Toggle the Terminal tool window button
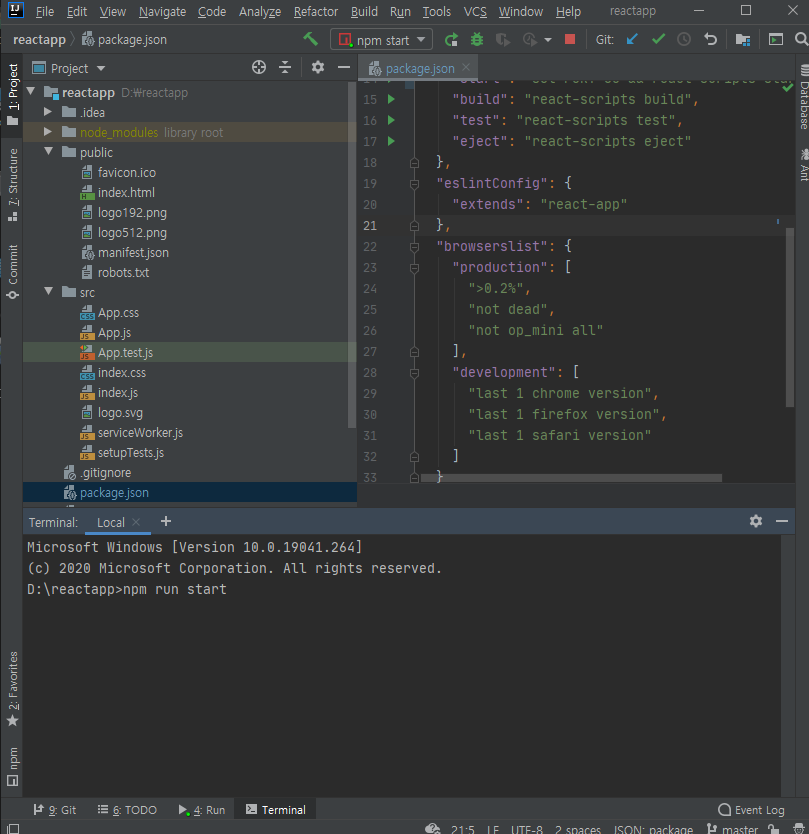 [x=276, y=810]
